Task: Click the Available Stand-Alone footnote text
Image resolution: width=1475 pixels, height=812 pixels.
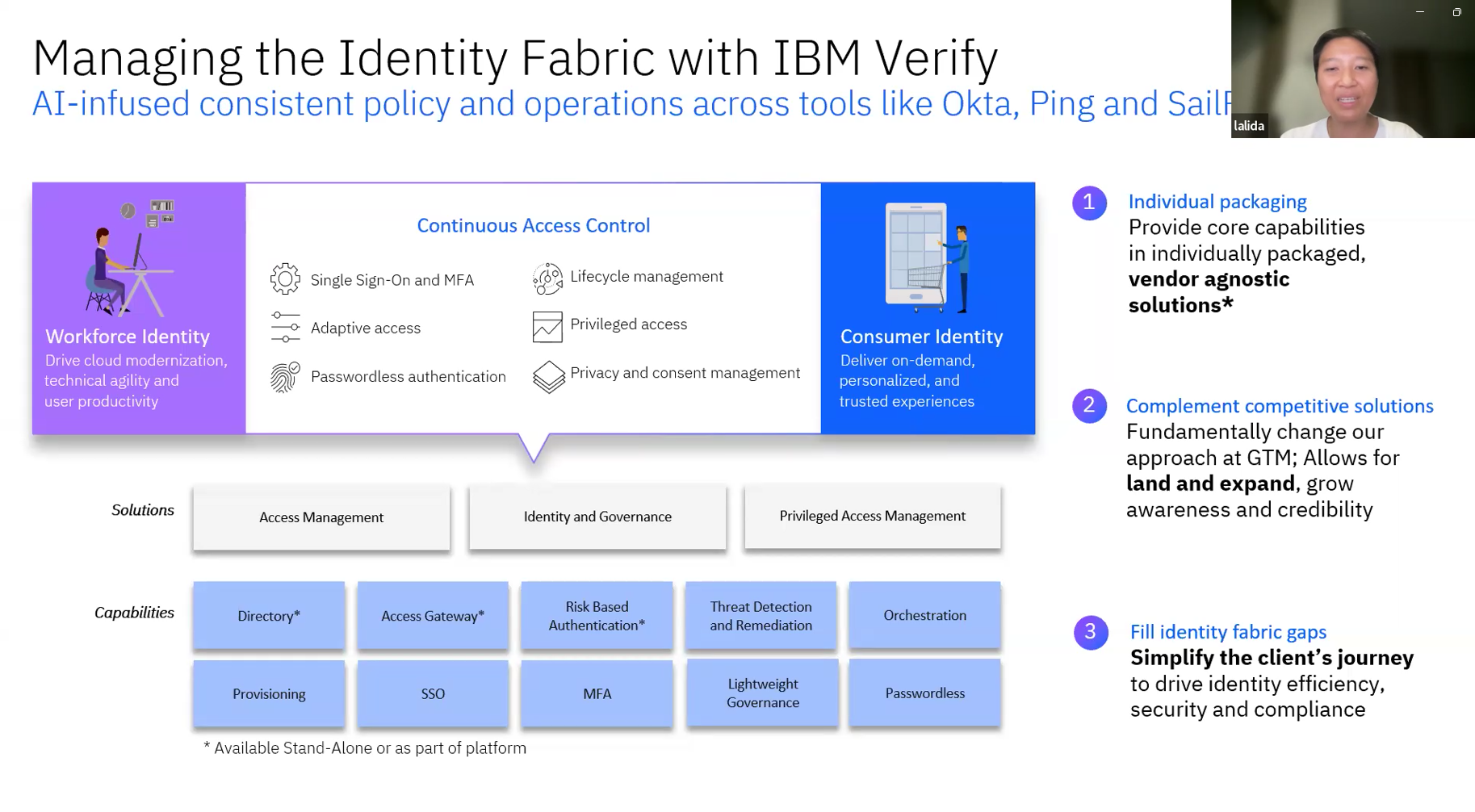Action: [x=365, y=748]
